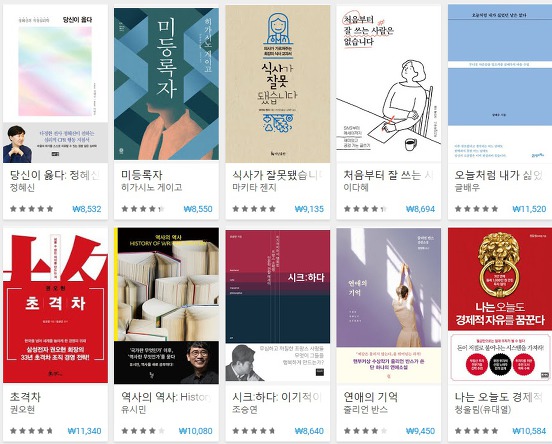This screenshot has height=444, width=552.
Task: Click star rating under 역사의 역사
Action: tap(143, 431)
